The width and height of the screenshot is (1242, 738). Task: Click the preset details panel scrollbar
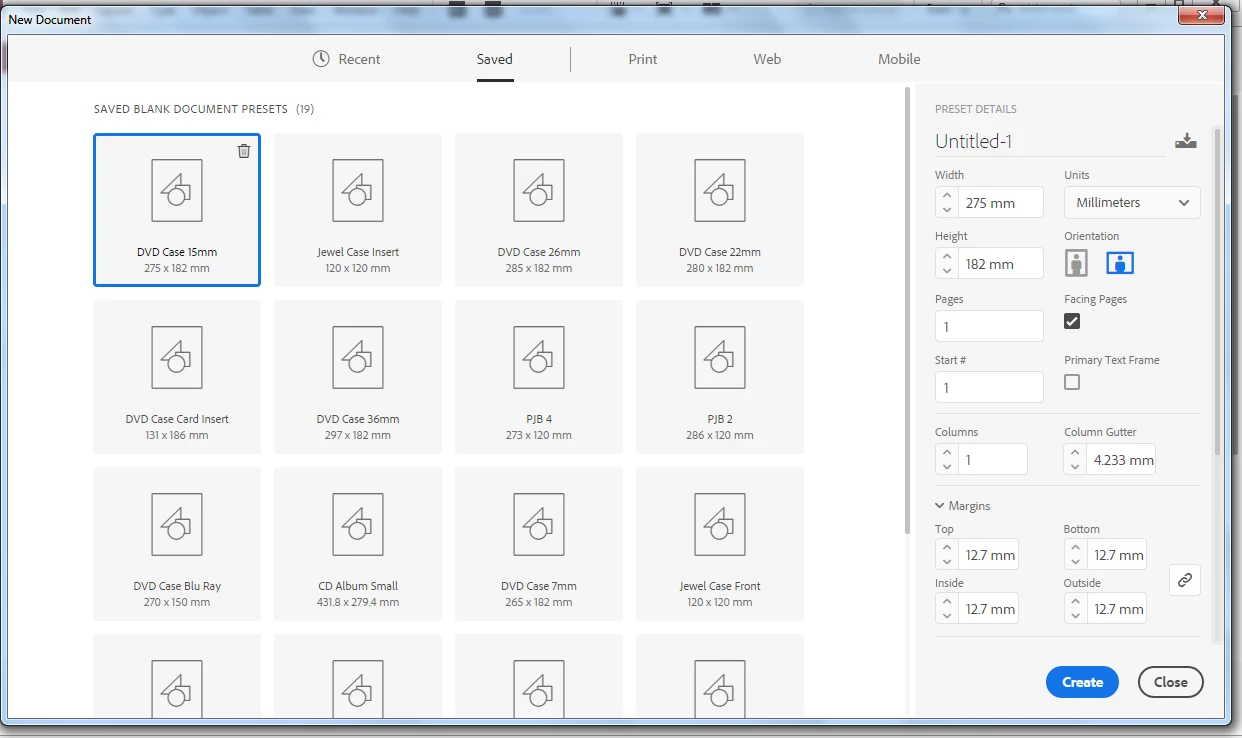[1217, 290]
